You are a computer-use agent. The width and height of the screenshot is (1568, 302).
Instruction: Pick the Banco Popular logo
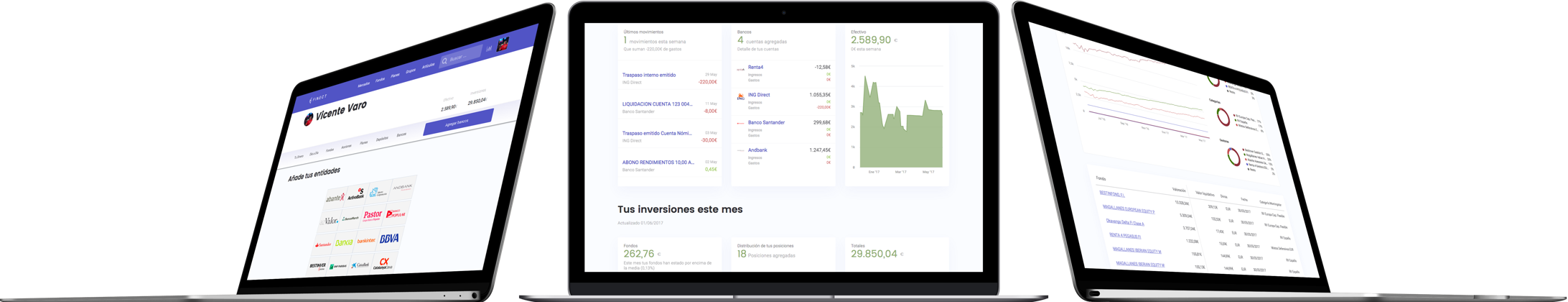(x=396, y=214)
